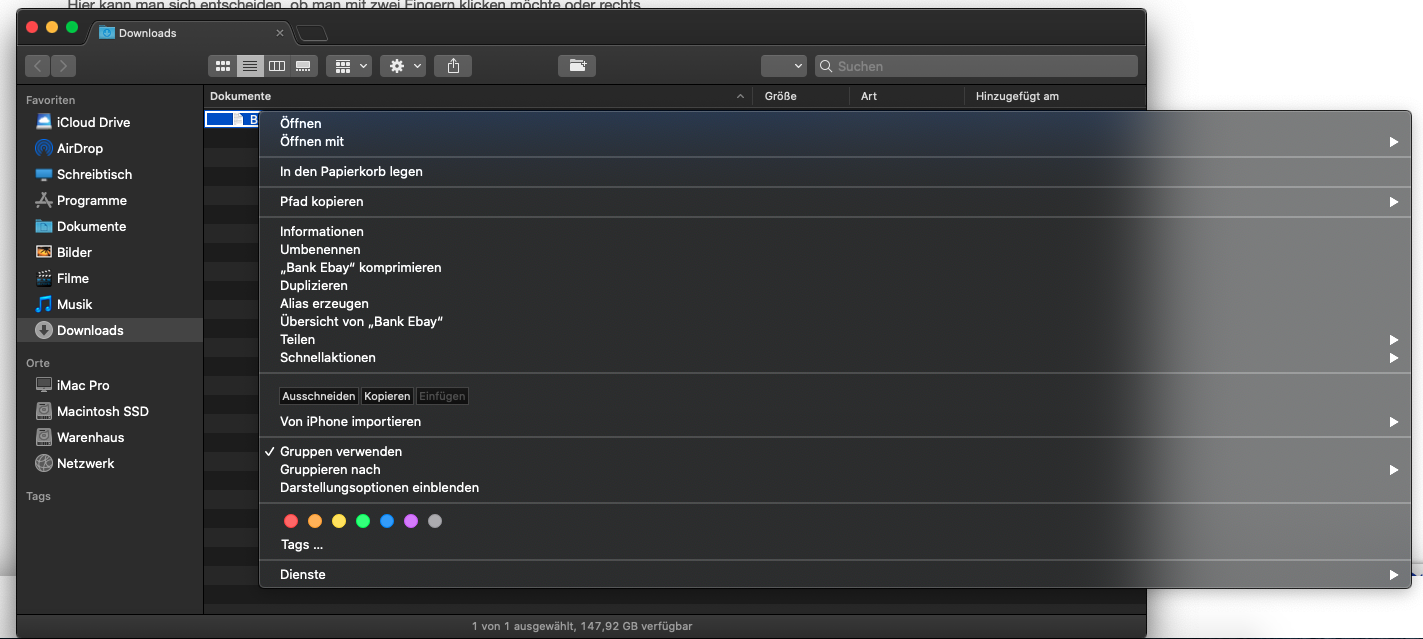Choose Darstellungsoptionen einblenden
This screenshot has height=639, width=1423.
[834, 487]
